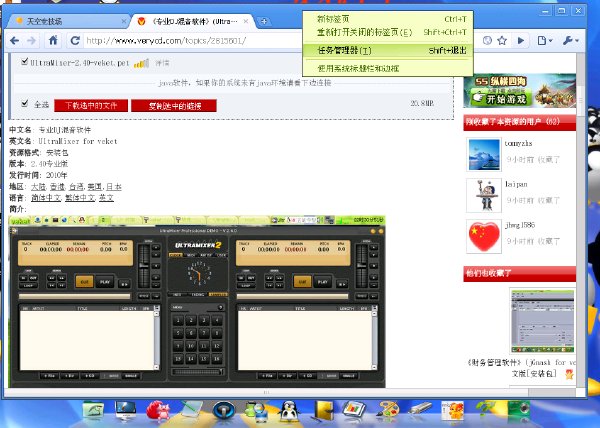Image resolution: width=600 pixels, height=428 pixels.
Task: Open user laipan profile link
Action: (x=516, y=184)
